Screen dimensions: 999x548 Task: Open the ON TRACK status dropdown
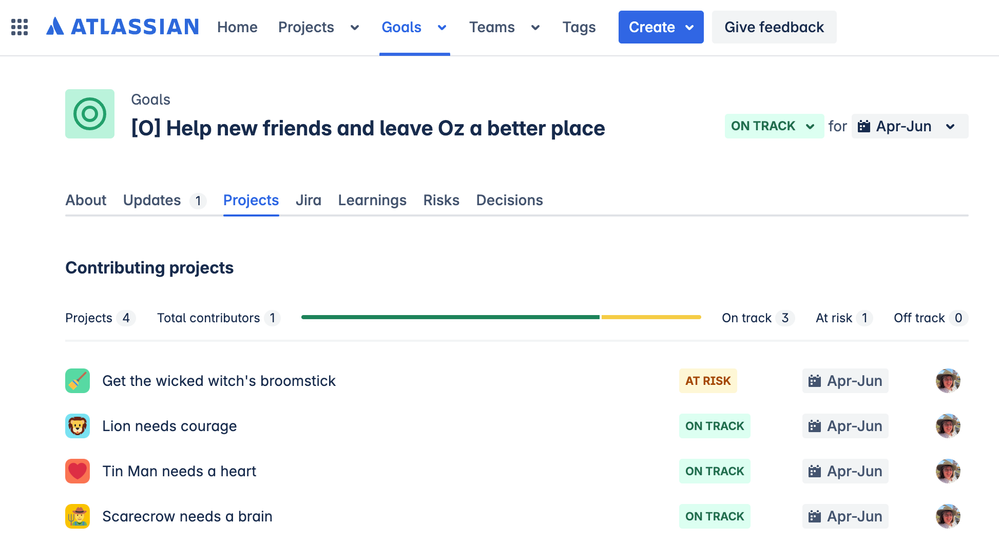773,126
